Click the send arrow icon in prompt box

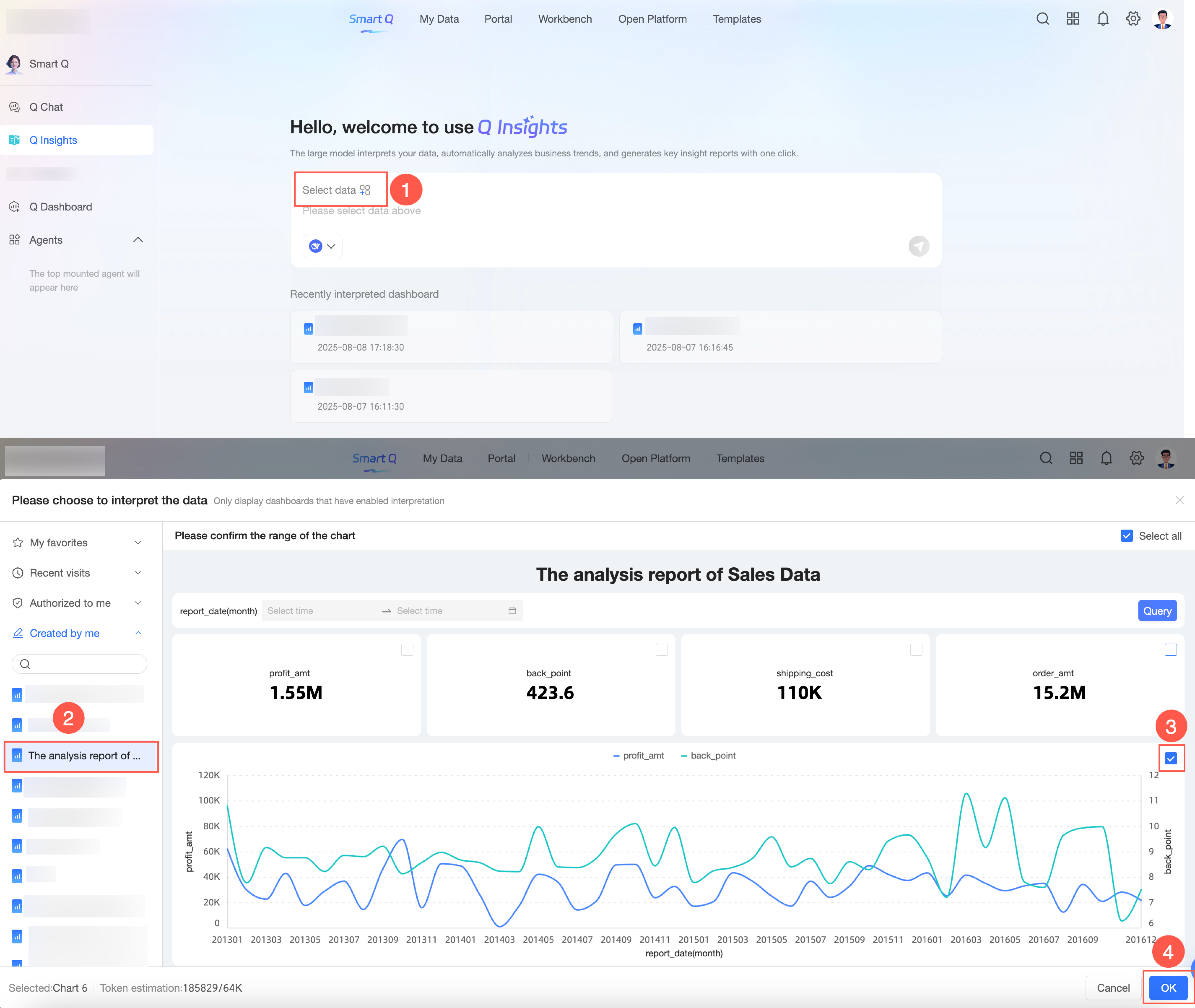point(918,246)
